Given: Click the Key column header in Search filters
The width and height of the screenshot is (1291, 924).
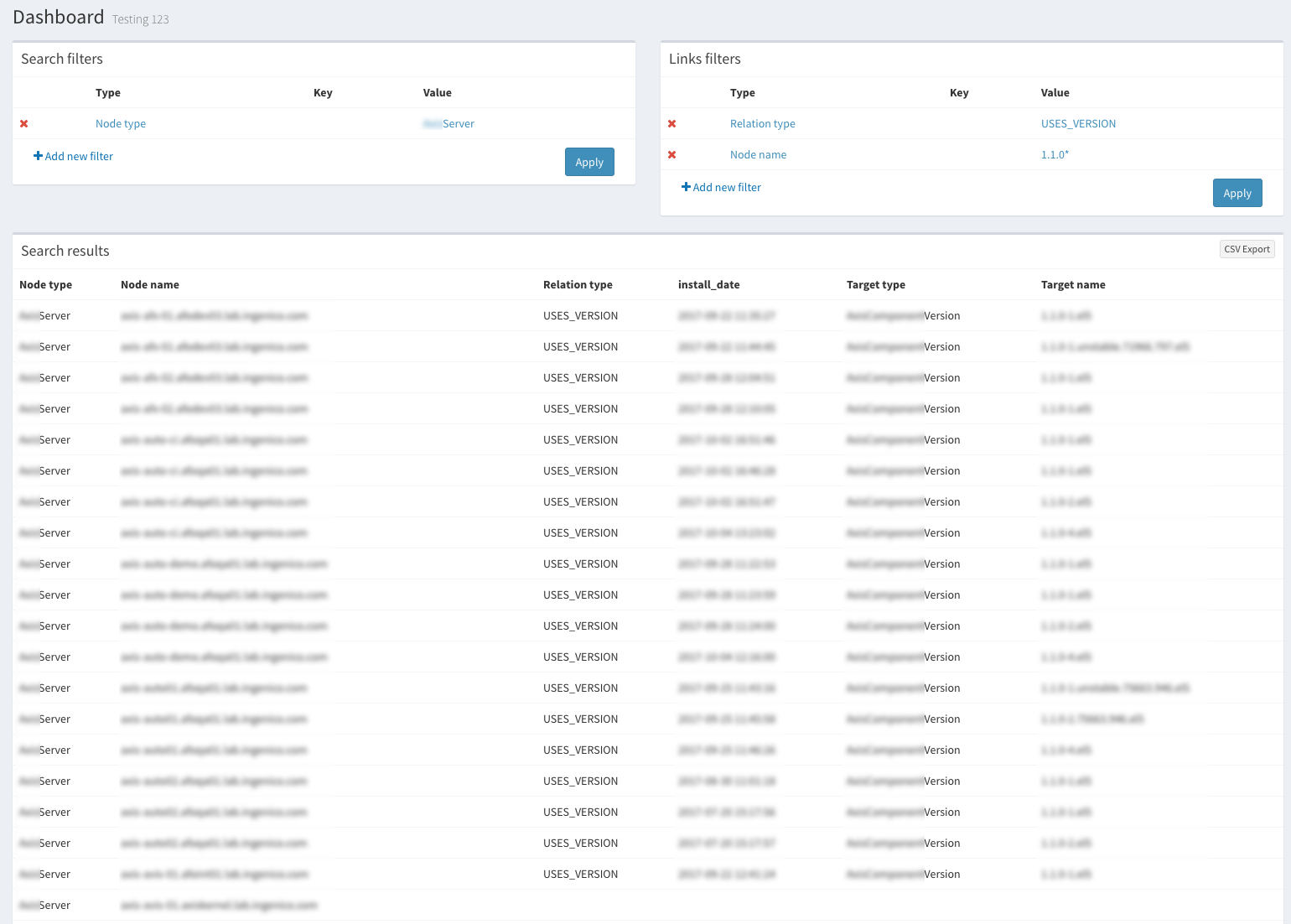Looking at the screenshot, I should (x=323, y=92).
